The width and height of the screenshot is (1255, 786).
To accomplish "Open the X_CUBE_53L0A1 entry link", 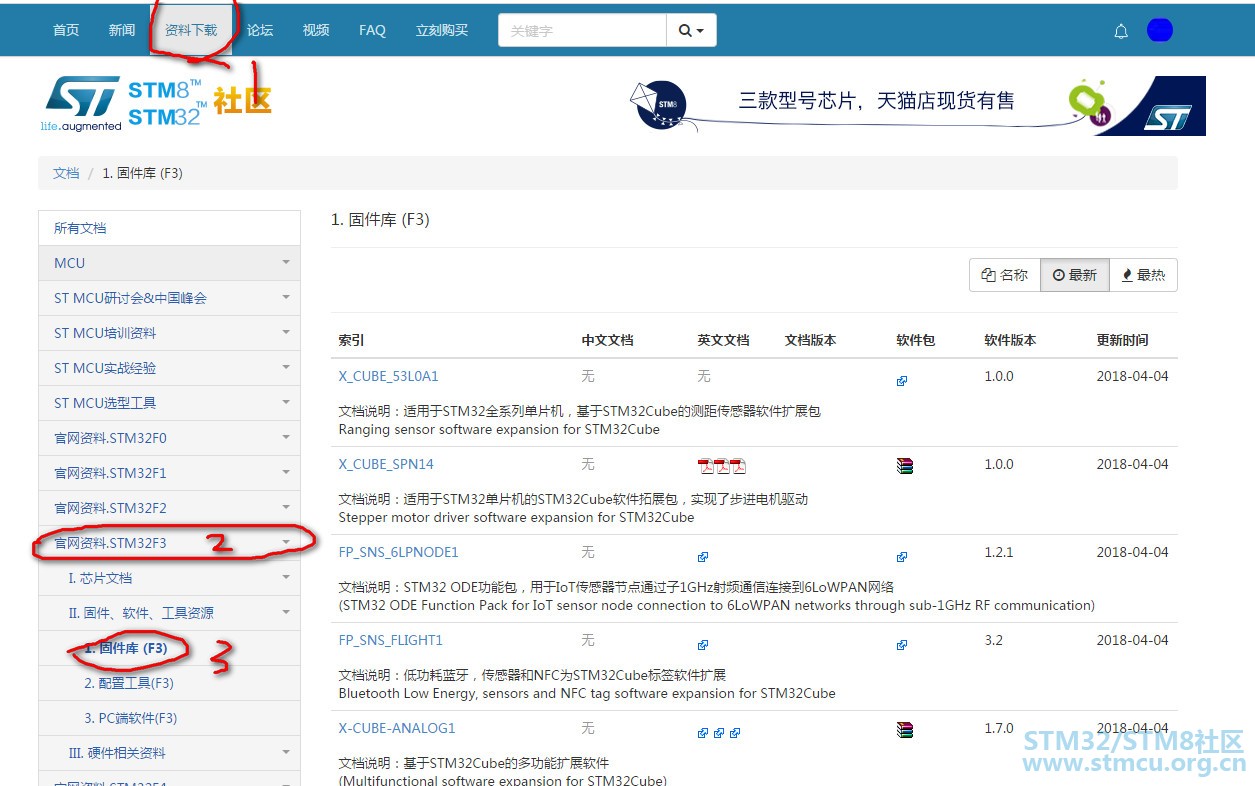I will [x=388, y=377].
